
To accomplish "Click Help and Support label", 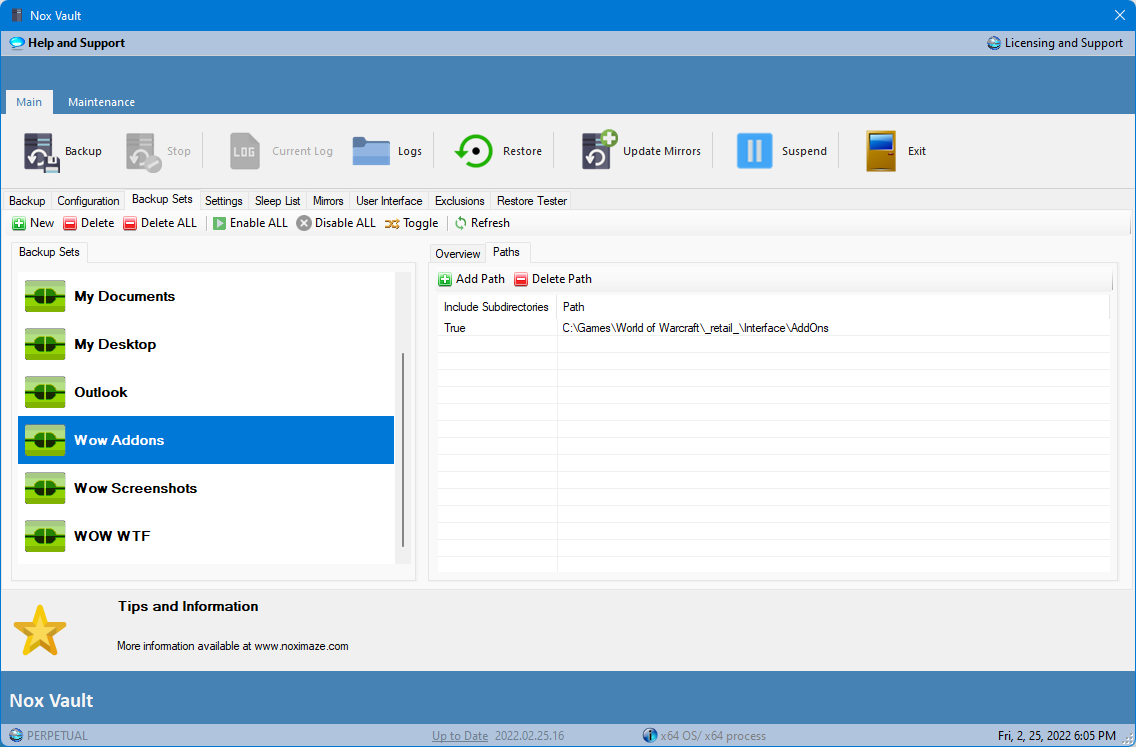I will pyautogui.click(x=76, y=43).
